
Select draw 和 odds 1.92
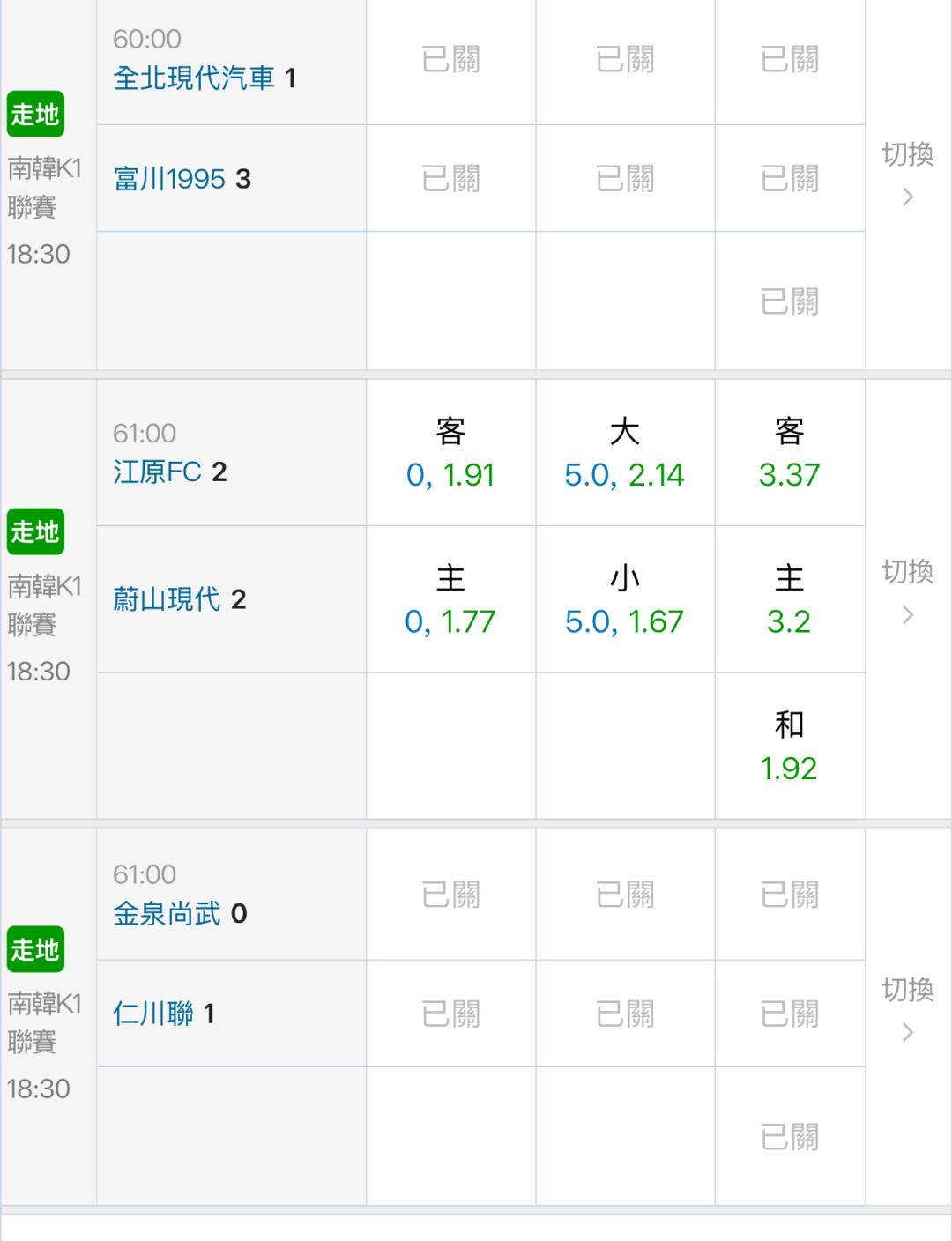(x=790, y=747)
